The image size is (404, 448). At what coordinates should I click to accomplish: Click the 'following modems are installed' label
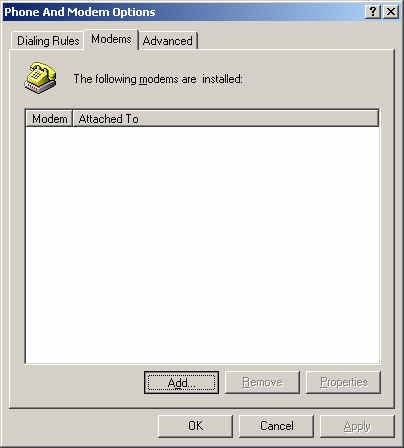pos(158,79)
